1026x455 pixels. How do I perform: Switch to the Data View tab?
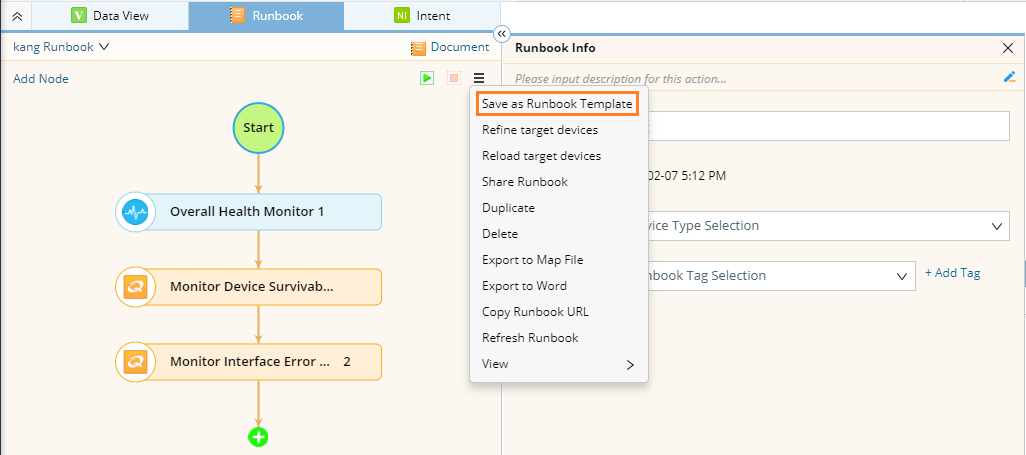(x=110, y=16)
